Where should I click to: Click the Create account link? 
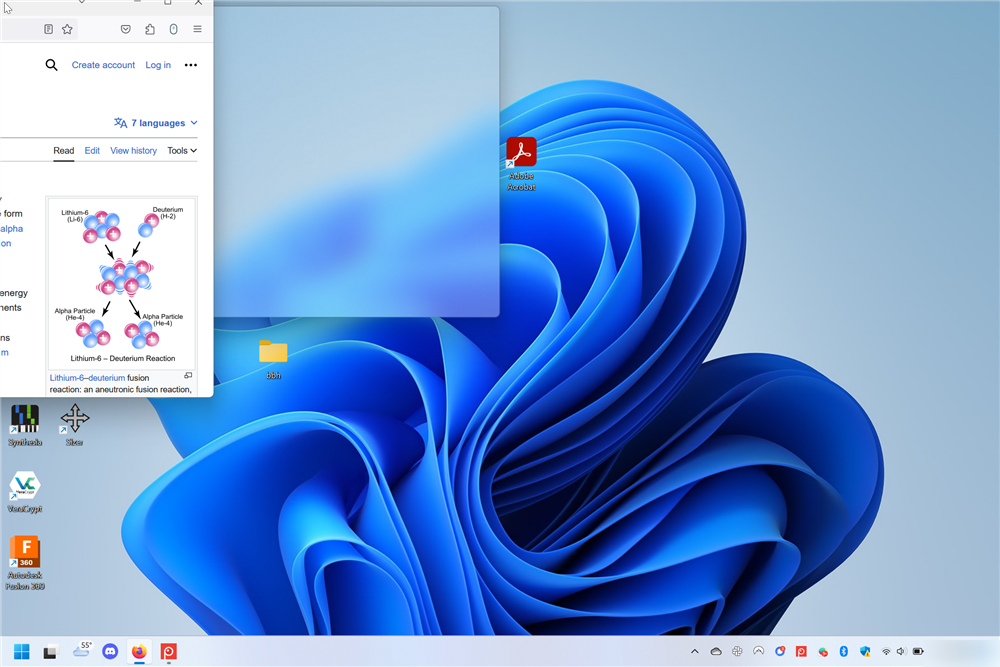[x=103, y=65]
